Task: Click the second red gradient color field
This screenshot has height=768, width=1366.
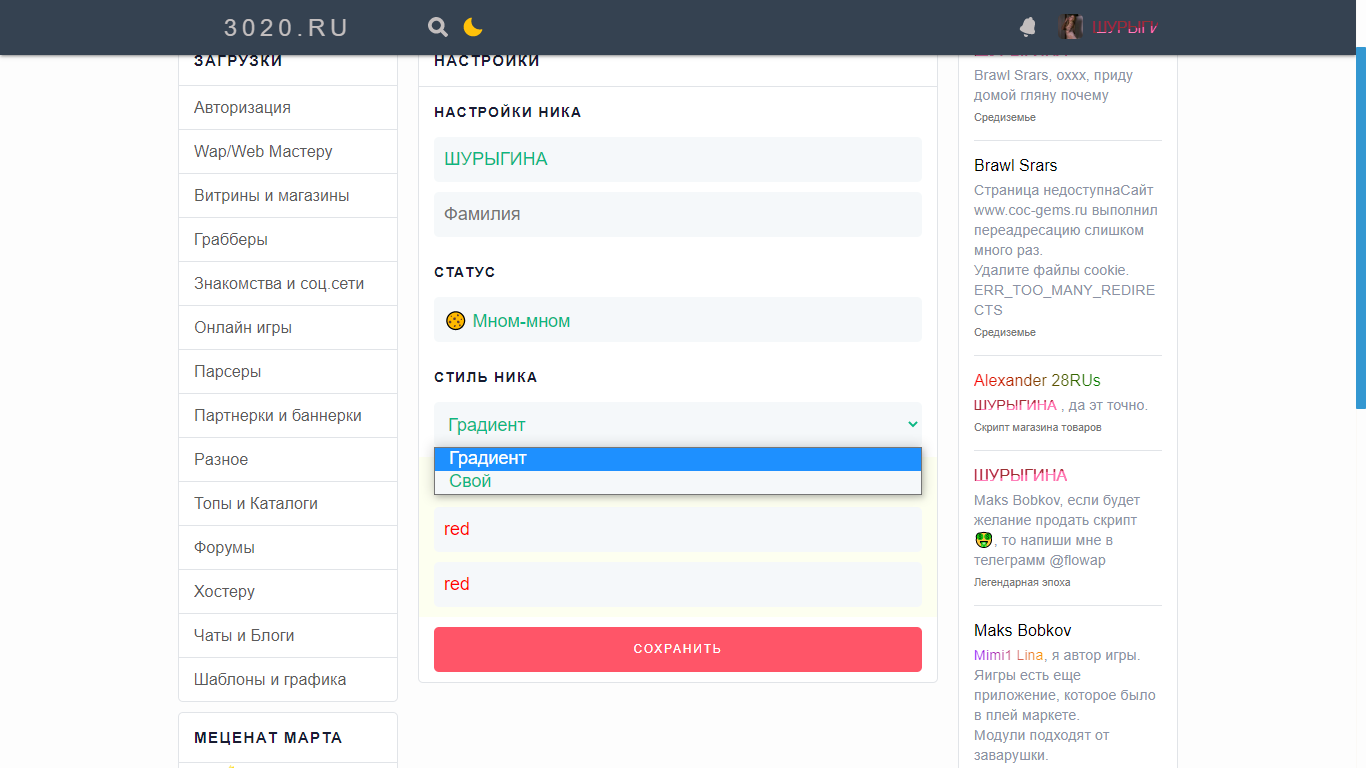Action: pos(677,584)
